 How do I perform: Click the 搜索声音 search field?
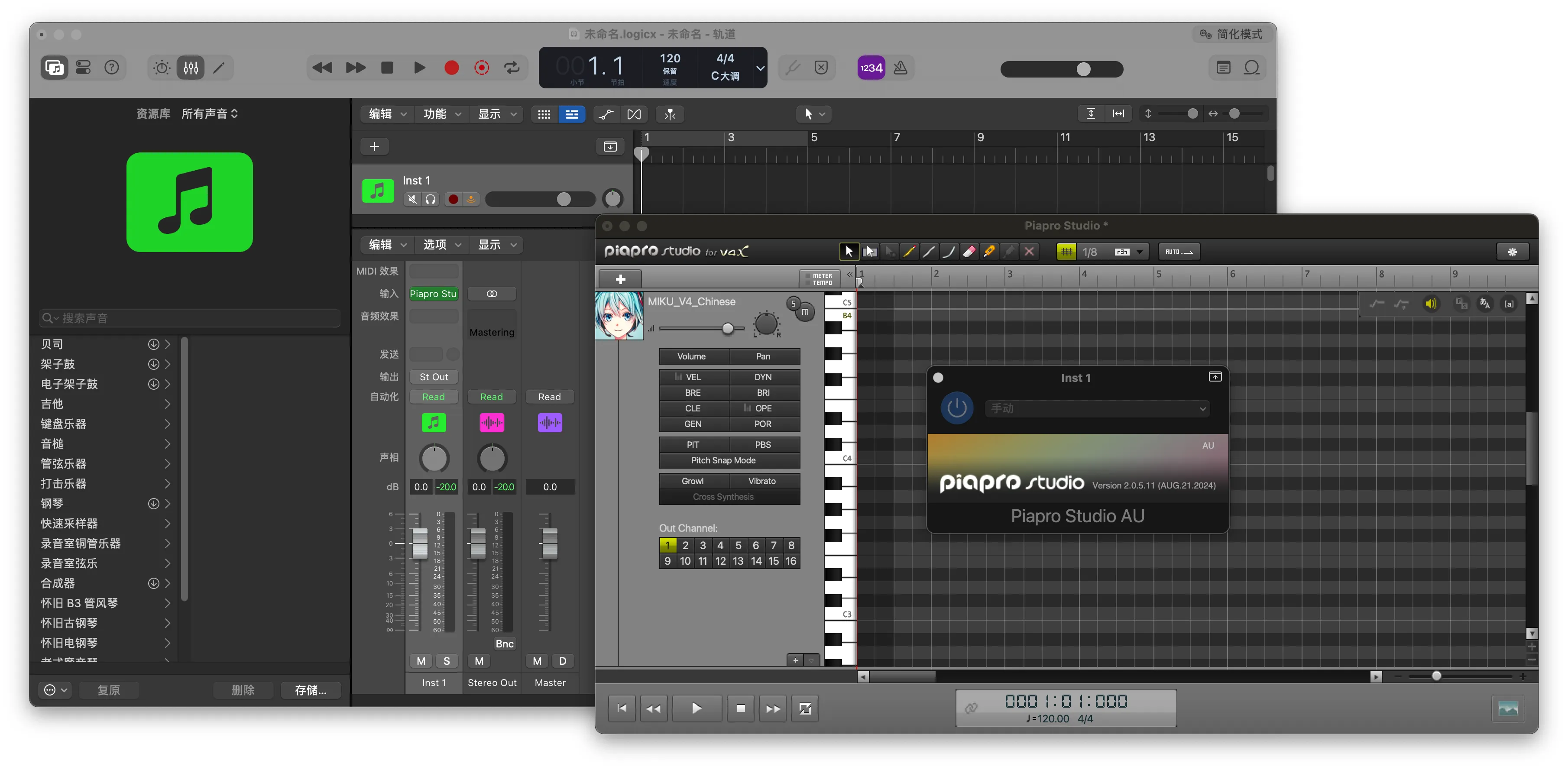pos(190,318)
